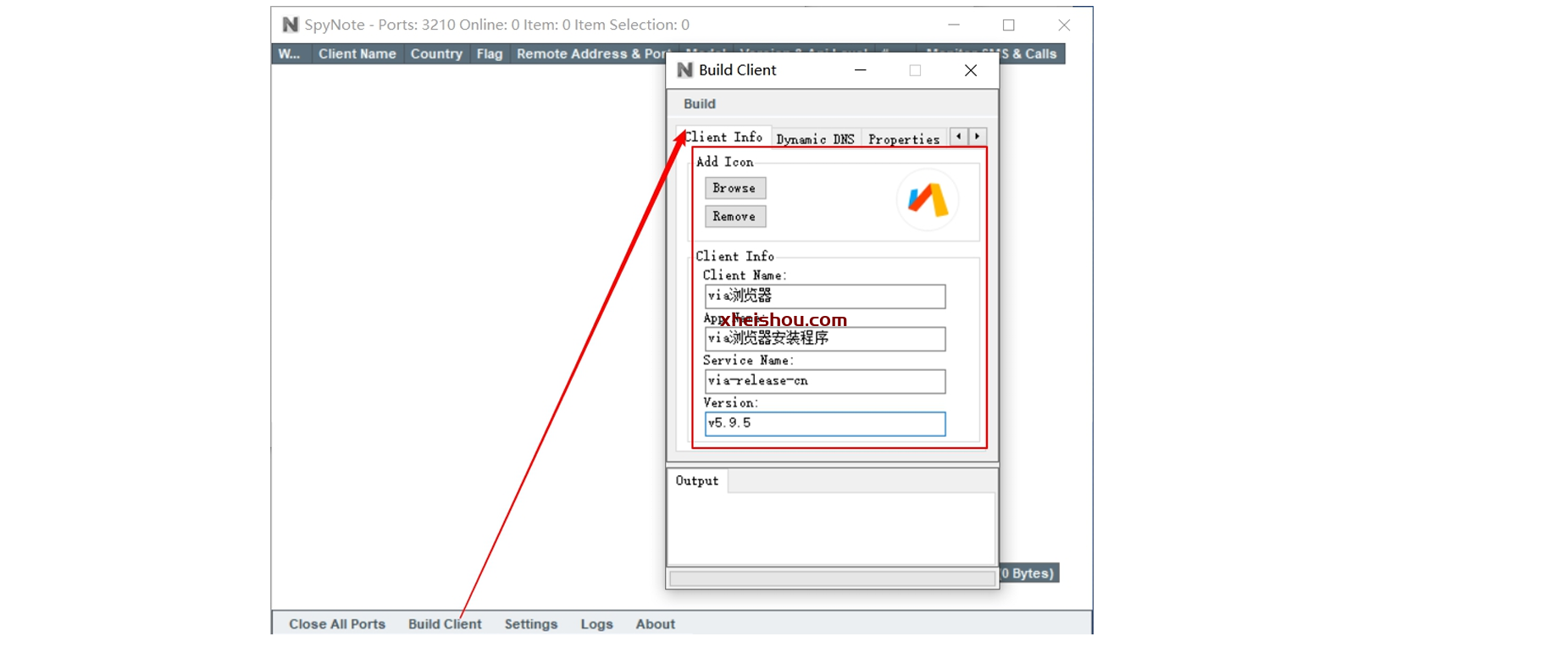The width and height of the screenshot is (1568, 653).
Task: Click the Browse button under Add Icon
Action: tap(734, 188)
